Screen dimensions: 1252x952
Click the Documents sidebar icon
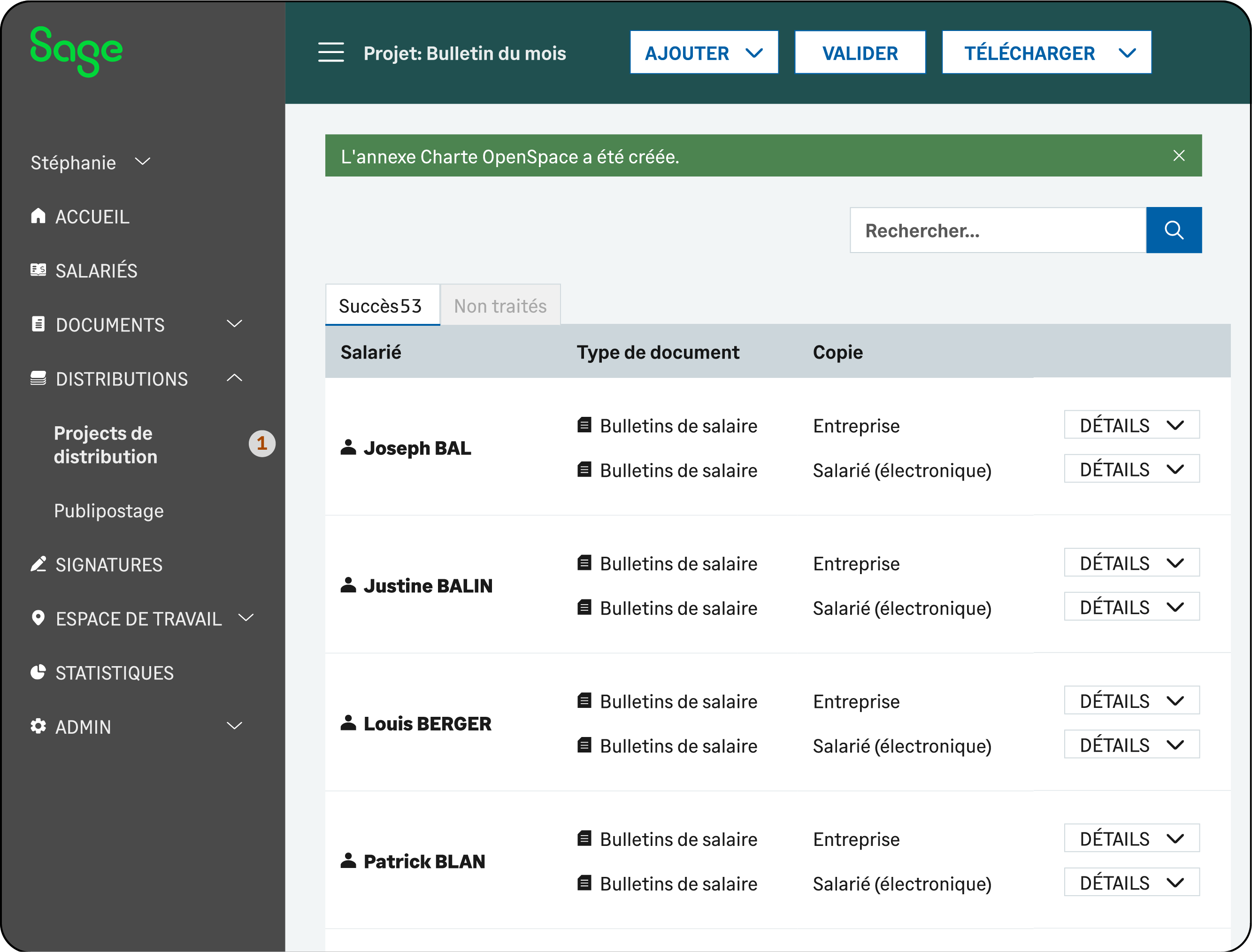point(38,324)
